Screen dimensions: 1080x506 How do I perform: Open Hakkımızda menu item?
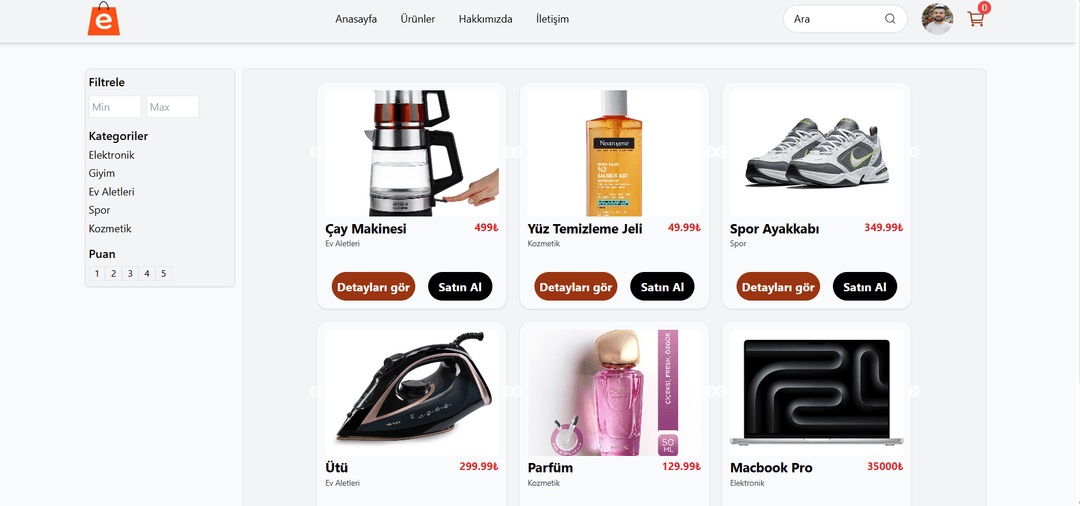[486, 19]
